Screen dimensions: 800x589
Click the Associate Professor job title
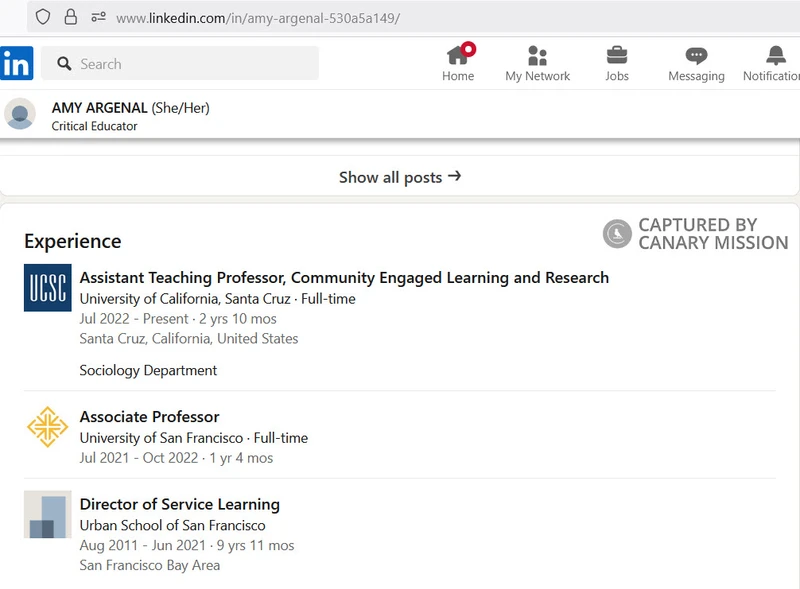click(149, 416)
